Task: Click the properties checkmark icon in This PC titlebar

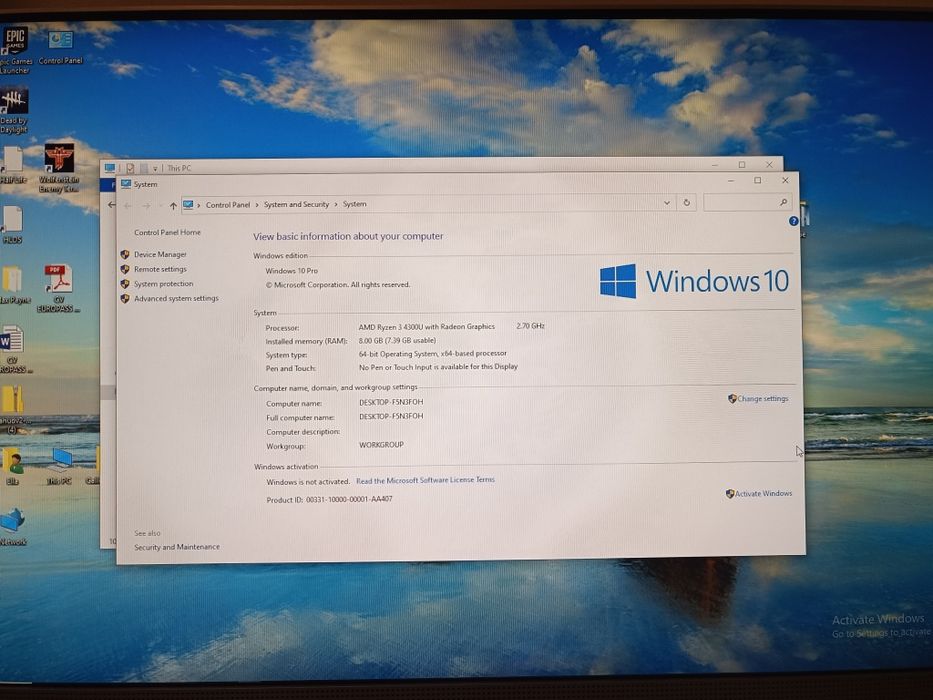Action: pos(130,168)
